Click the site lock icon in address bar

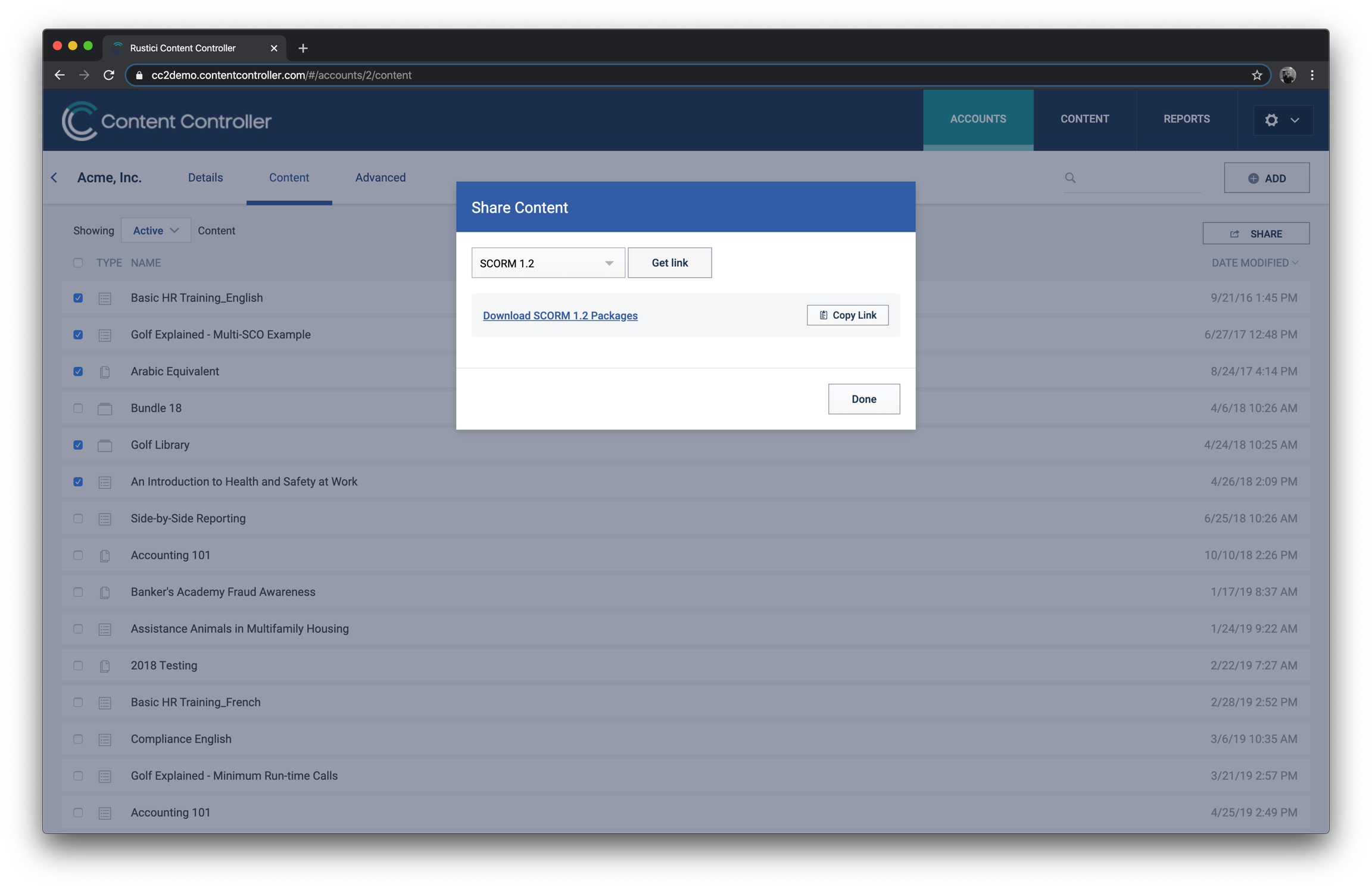tap(139, 75)
